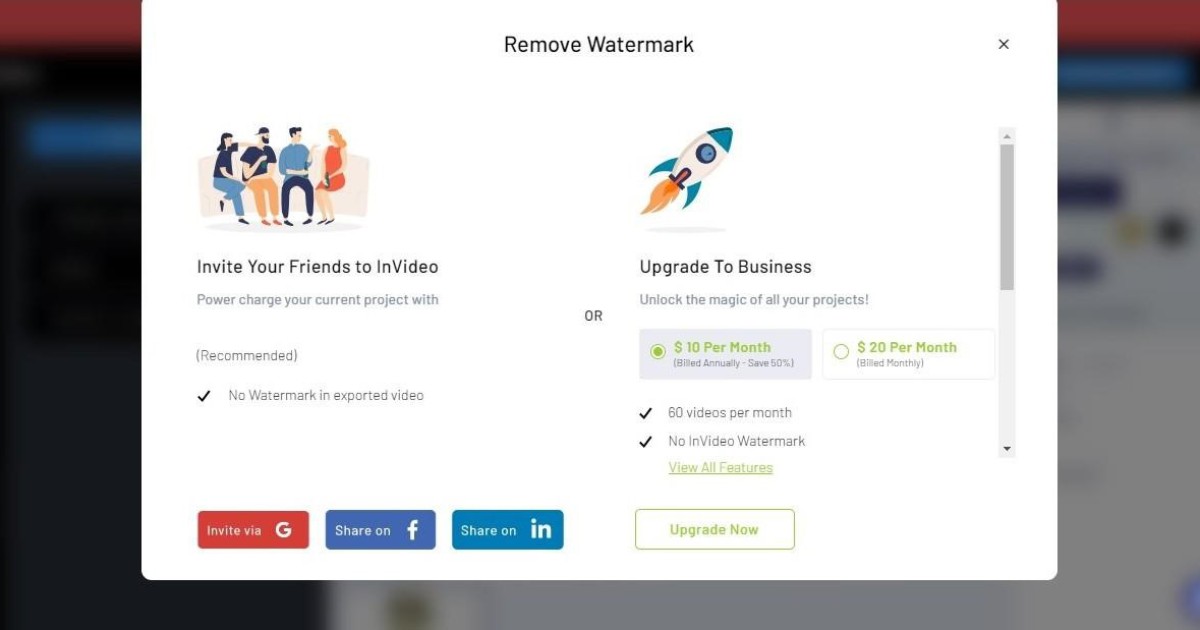Click the Share on Facebook button
The height and width of the screenshot is (630, 1200).
click(380, 530)
